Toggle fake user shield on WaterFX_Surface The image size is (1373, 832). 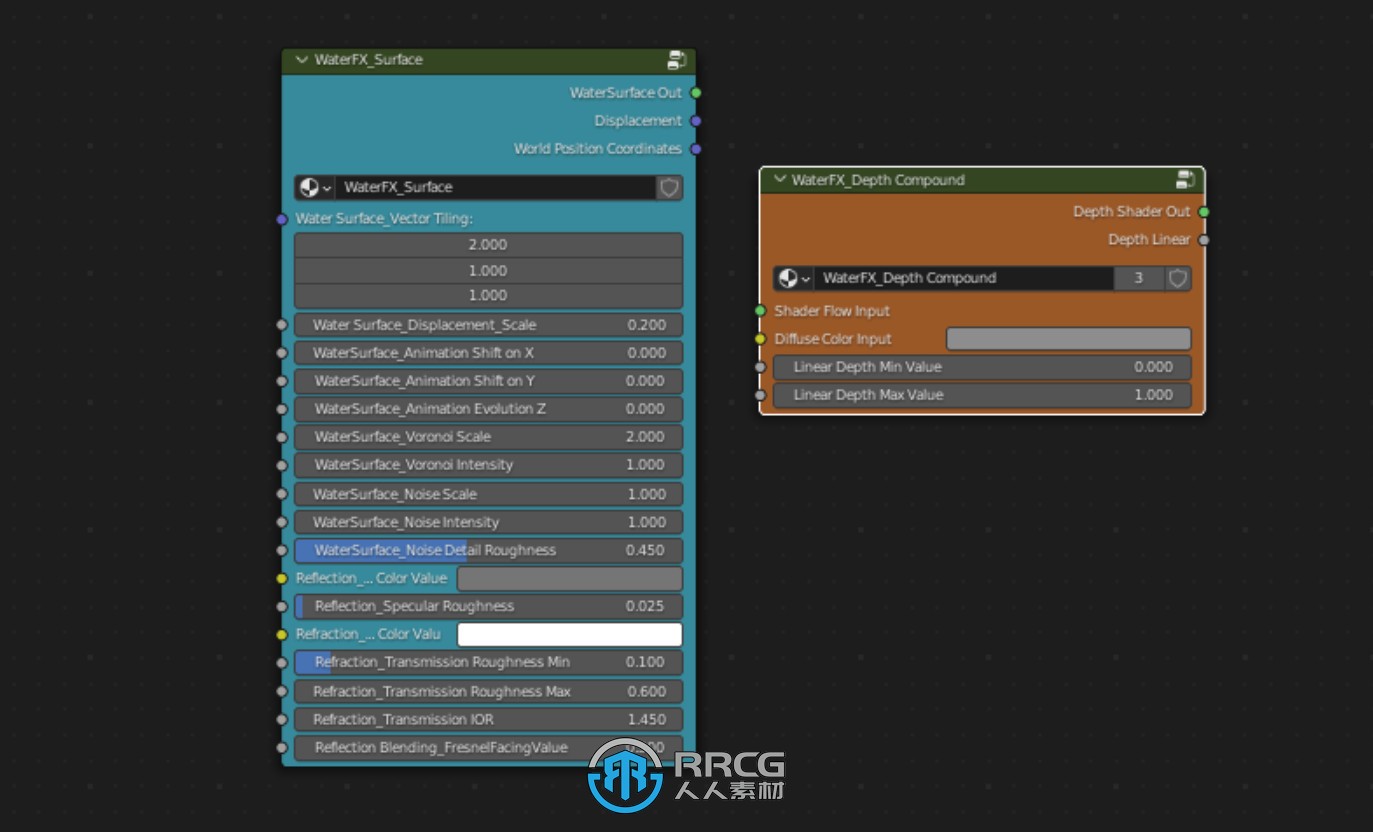[x=670, y=187]
